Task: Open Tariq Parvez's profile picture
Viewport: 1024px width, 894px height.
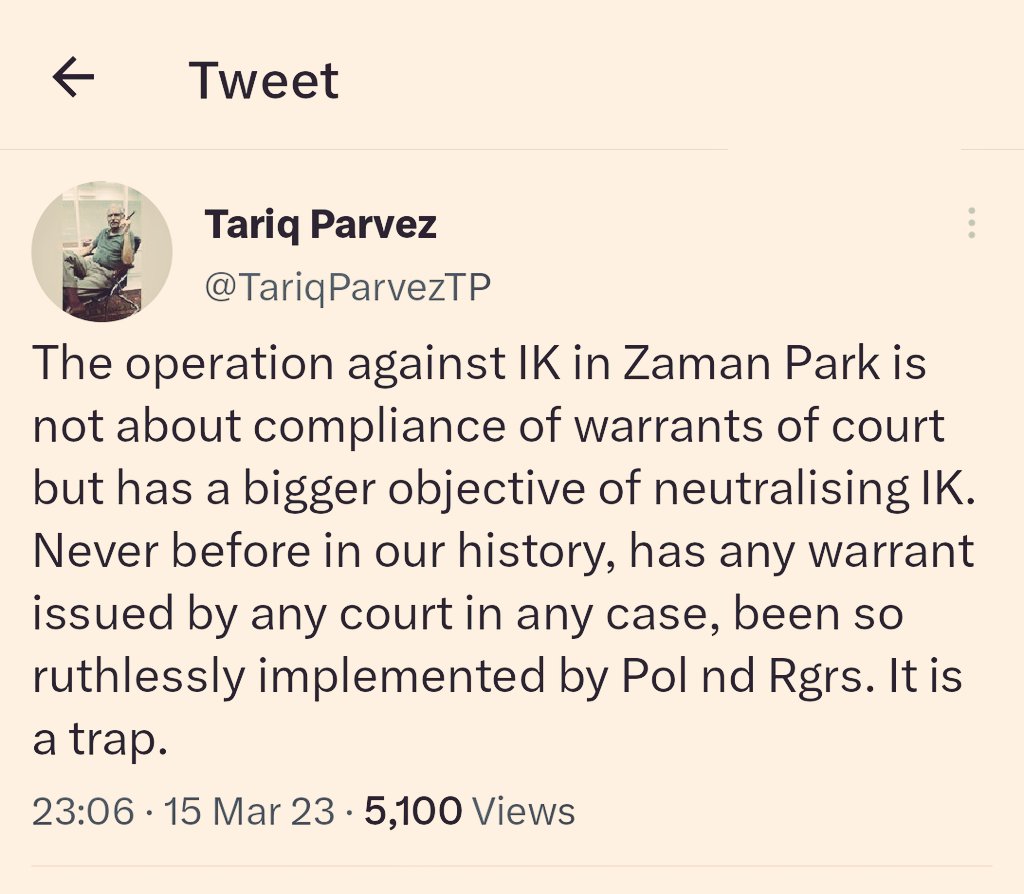Action: (x=102, y=252)
